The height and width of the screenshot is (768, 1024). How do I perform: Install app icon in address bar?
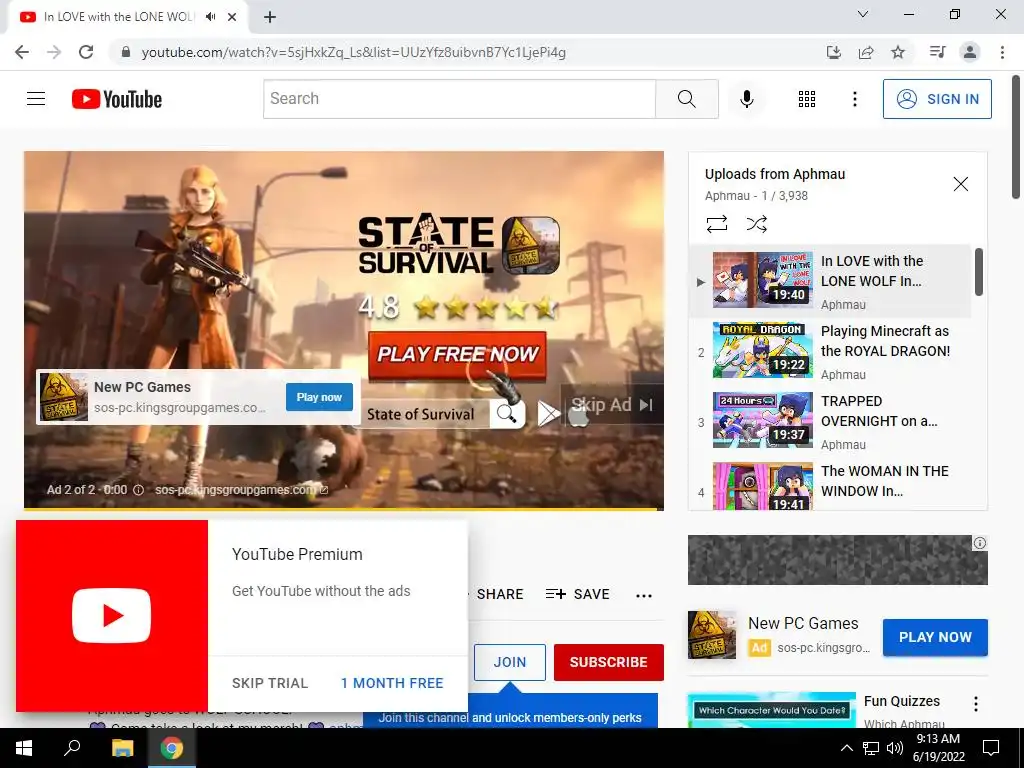coord(833,52)
